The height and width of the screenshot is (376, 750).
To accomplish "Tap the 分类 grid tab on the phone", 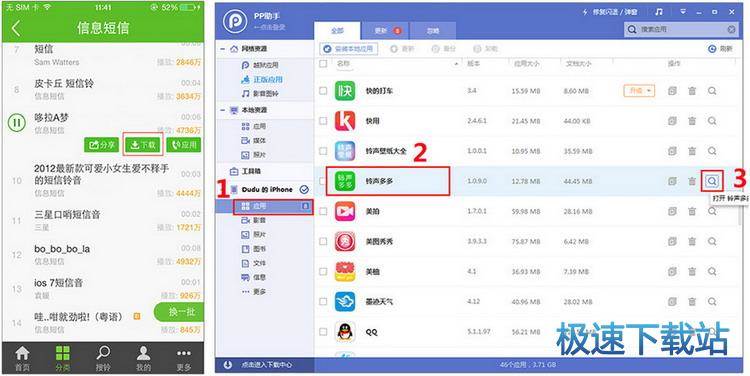I will (62, 358).
